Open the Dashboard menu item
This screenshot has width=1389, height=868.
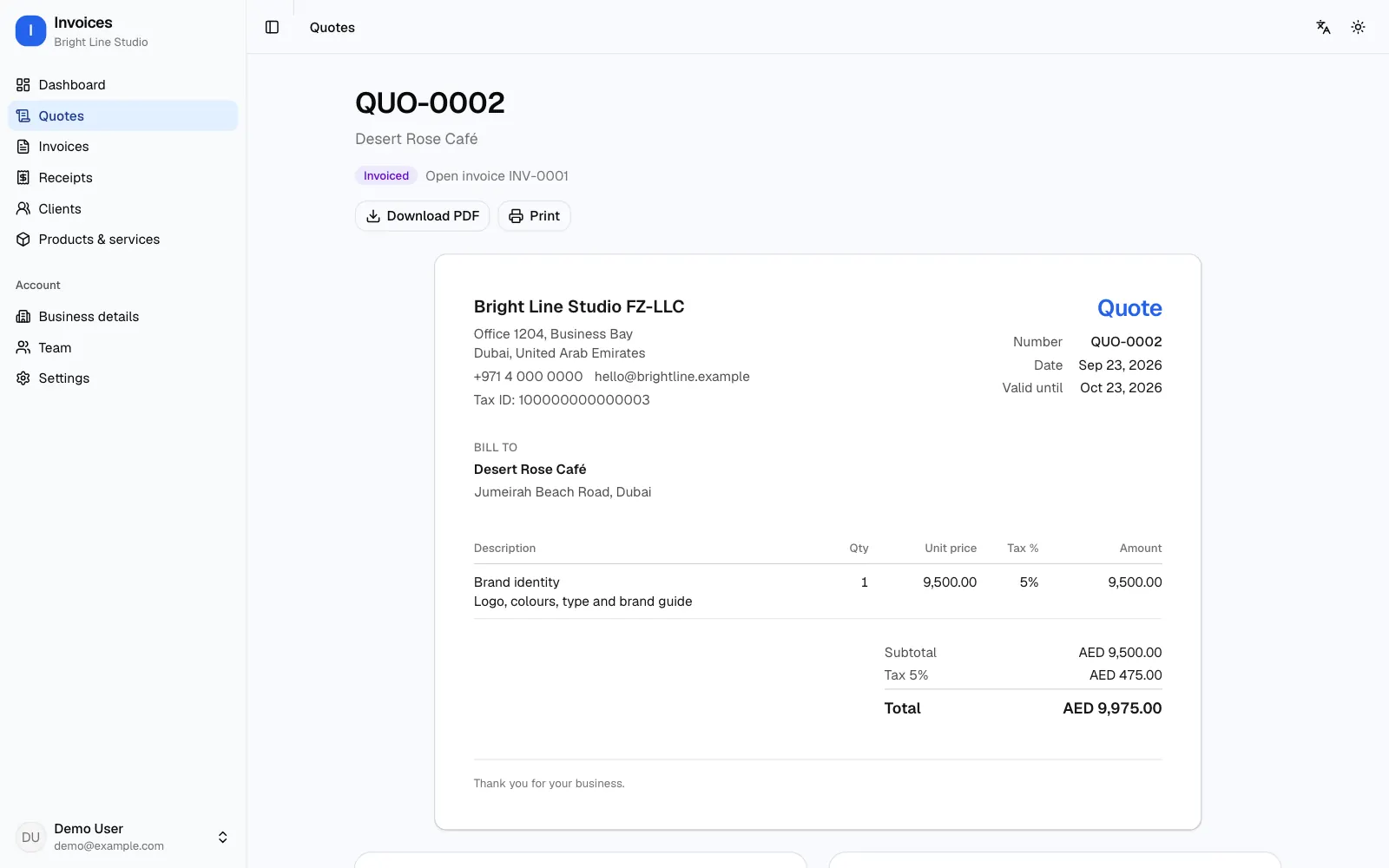click(x=122, y=85)
